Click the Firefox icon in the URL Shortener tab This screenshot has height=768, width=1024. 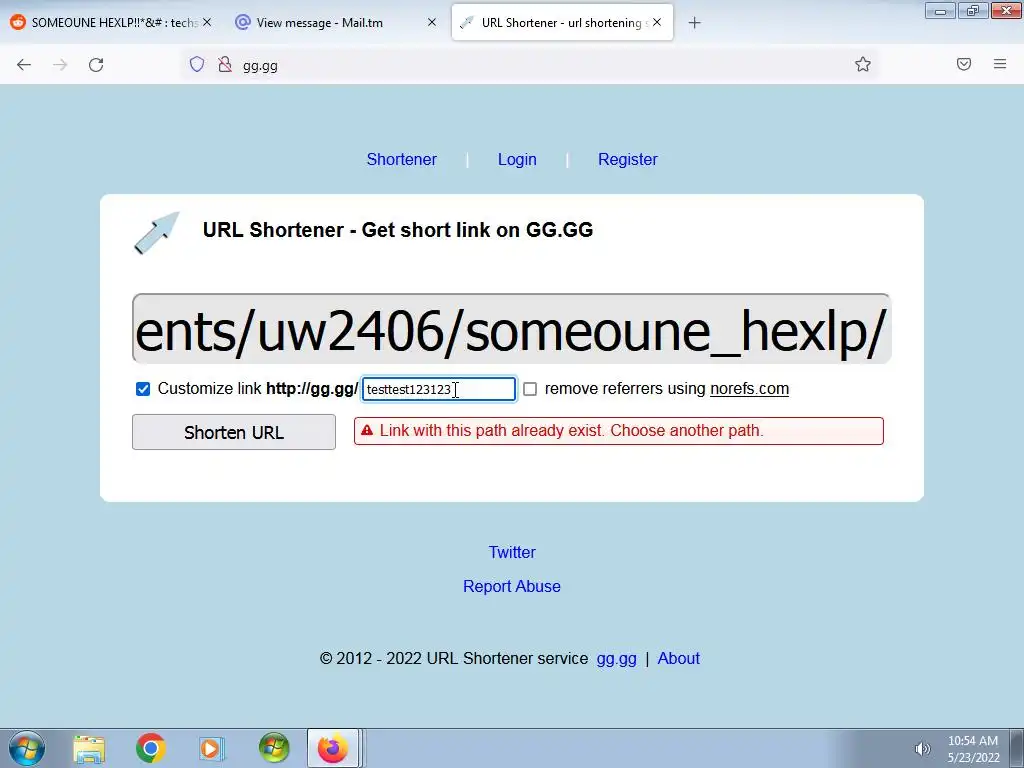coord(466,23)
